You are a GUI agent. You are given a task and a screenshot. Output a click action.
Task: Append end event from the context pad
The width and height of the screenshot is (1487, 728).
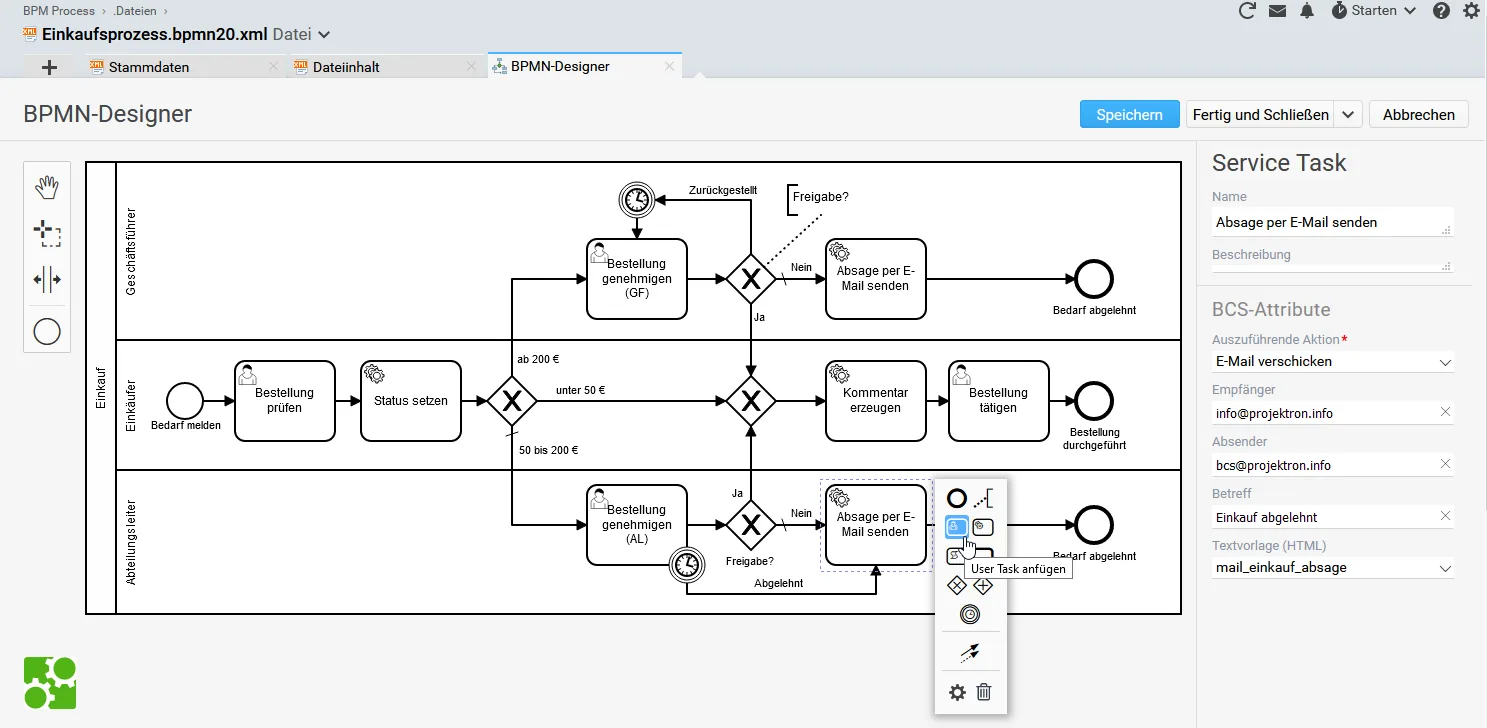(957, 497)
